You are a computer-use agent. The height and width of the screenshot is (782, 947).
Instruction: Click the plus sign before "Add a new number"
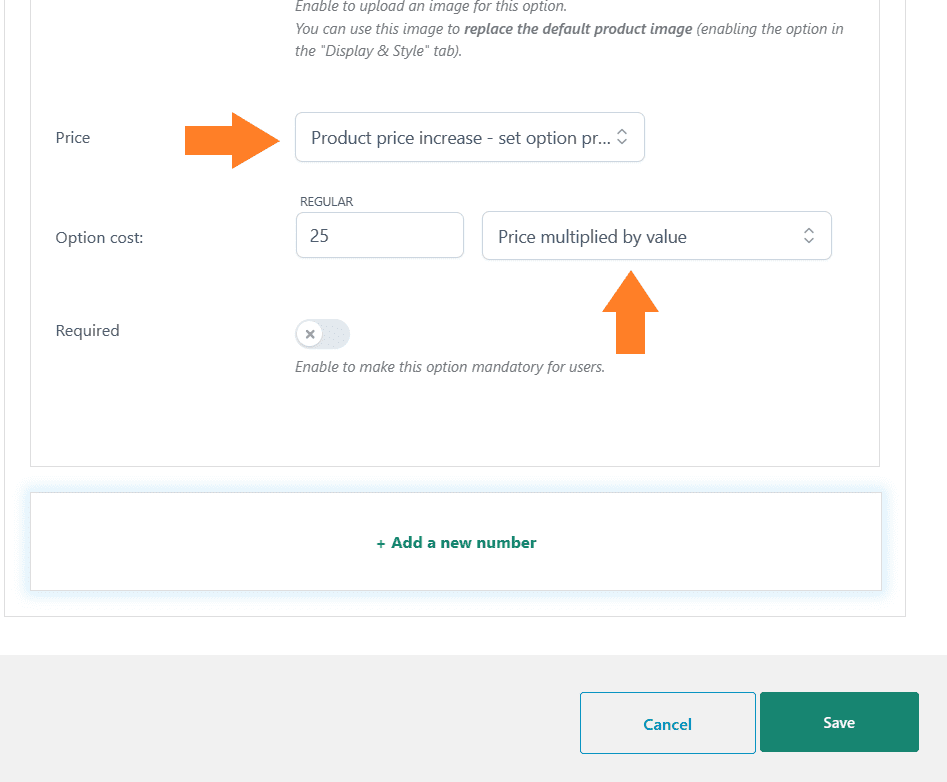point(380,543)
